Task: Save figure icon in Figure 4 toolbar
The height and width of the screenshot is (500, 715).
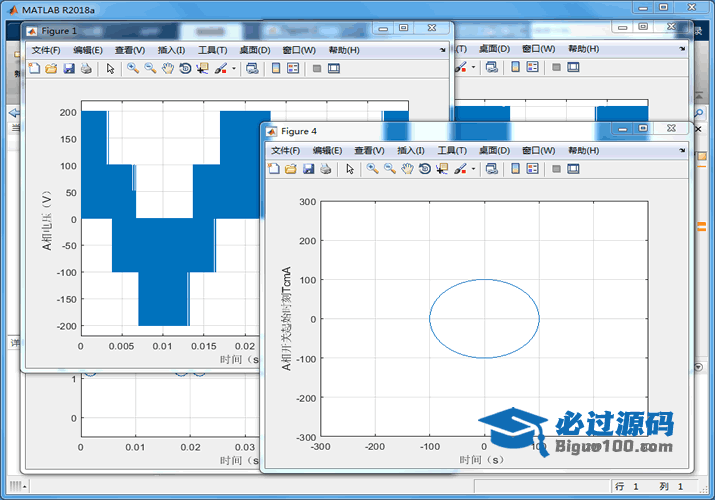Action: pos(308,169)
